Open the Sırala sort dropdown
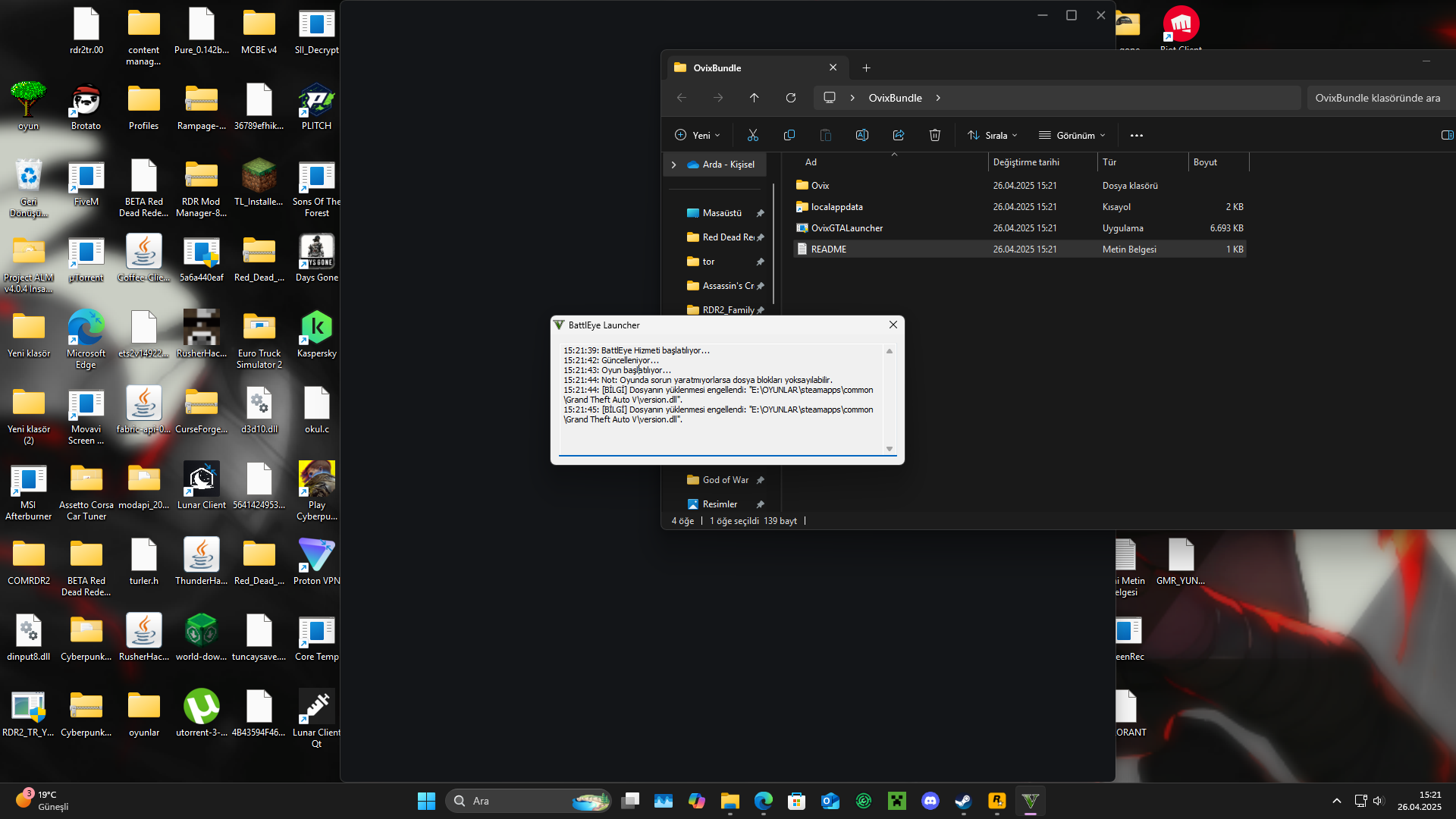Viewport: 1456px width, 819px height. (992, 135)
